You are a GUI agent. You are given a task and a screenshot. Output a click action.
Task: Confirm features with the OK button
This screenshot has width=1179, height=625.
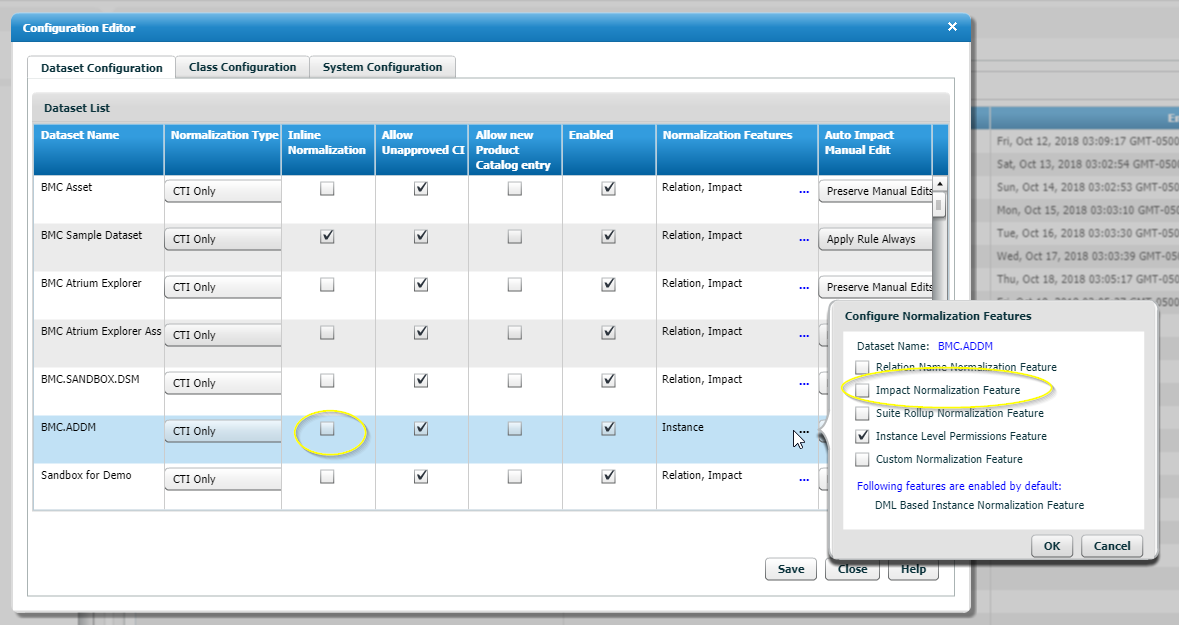pyautogui.click(x=1052, y=546)
